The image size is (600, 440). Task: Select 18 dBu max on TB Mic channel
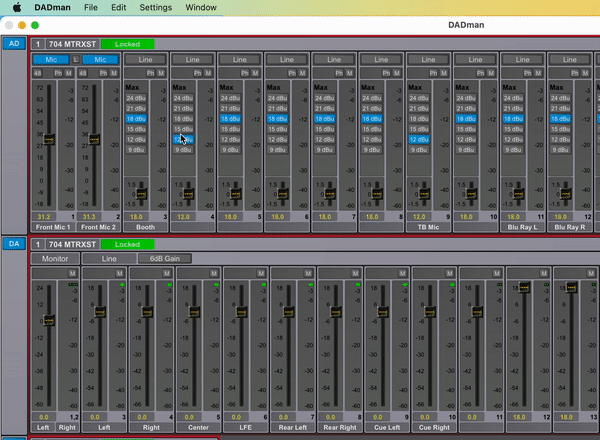coord(419,119)
